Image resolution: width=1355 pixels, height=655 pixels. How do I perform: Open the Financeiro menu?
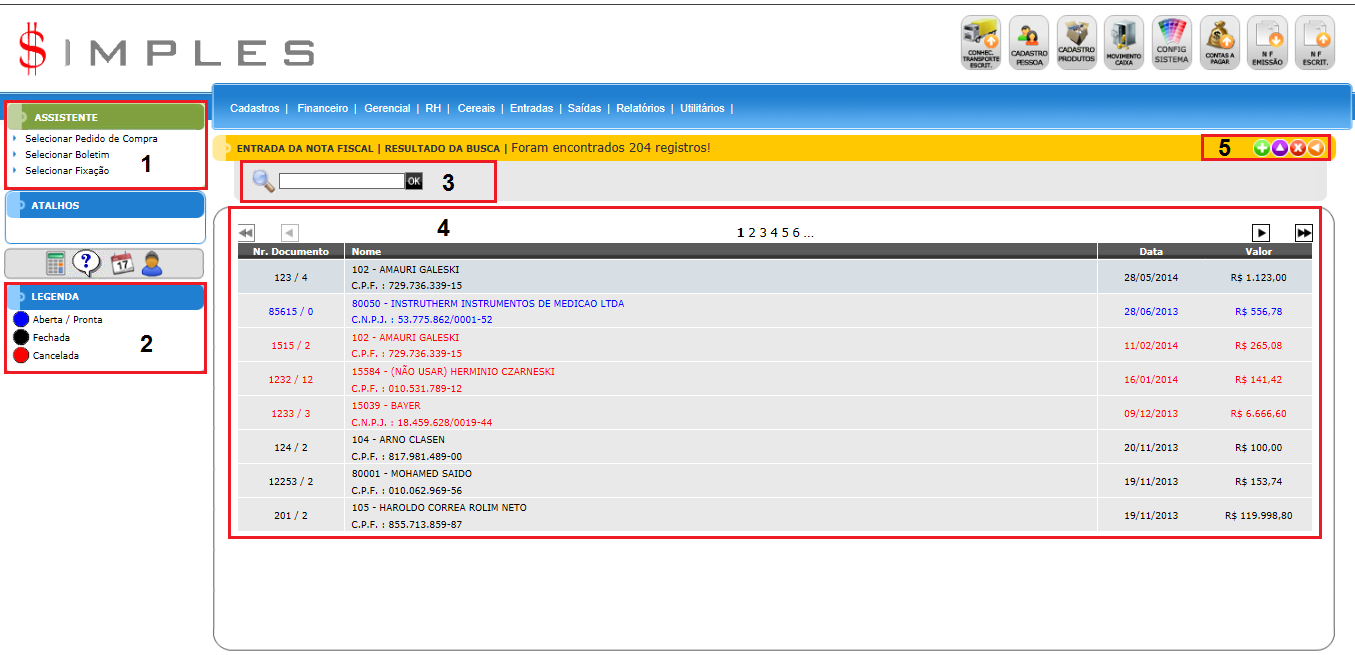(322, 108)
